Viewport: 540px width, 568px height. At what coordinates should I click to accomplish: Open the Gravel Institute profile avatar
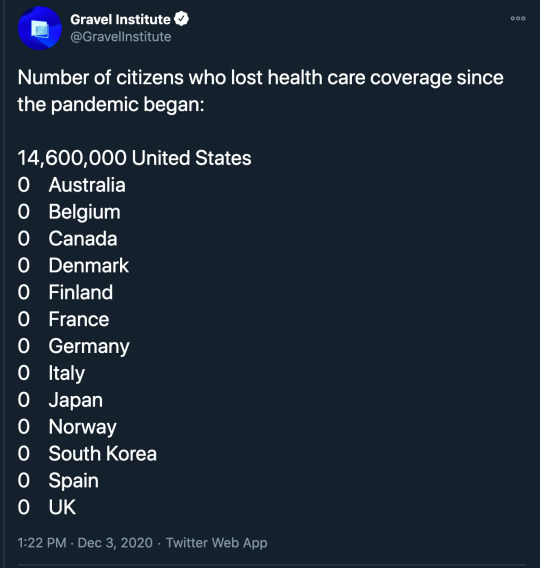(40, 28)
